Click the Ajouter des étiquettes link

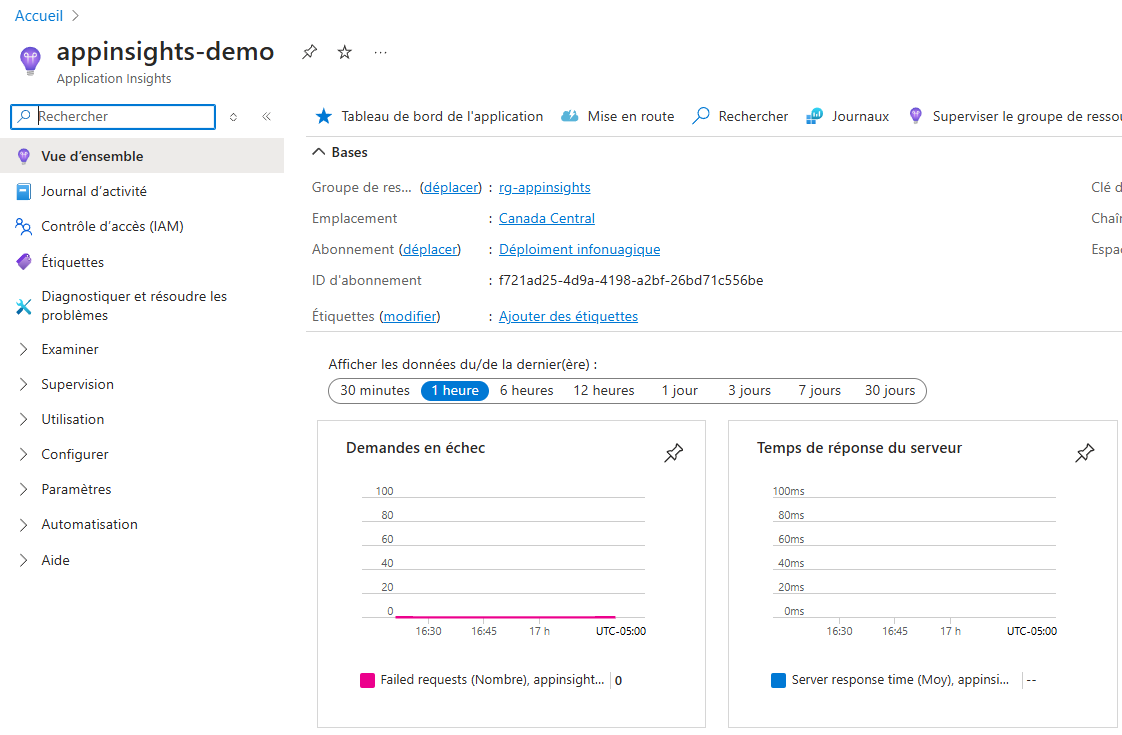click(x=568, y=316)
